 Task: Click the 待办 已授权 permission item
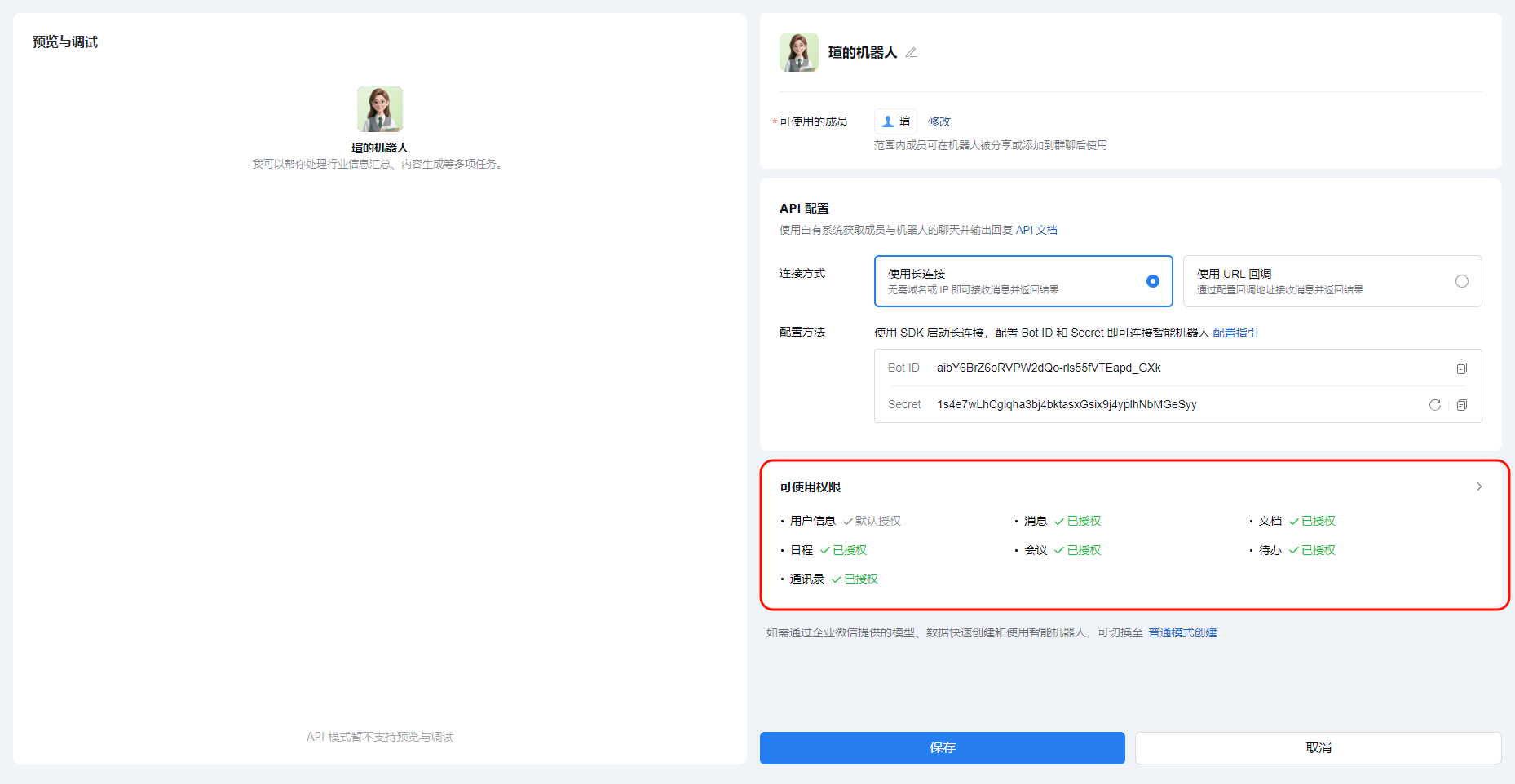[x=1292, y=550]
